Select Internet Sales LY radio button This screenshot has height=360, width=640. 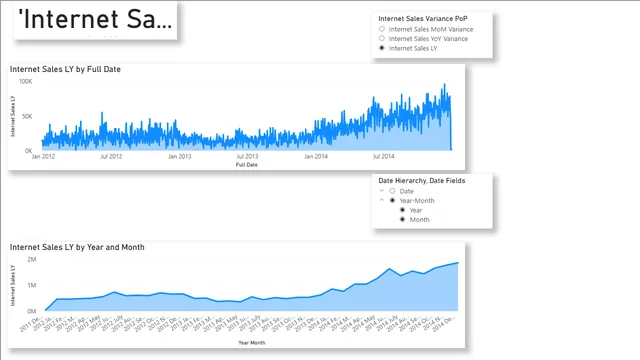click(x=382, y=48)
